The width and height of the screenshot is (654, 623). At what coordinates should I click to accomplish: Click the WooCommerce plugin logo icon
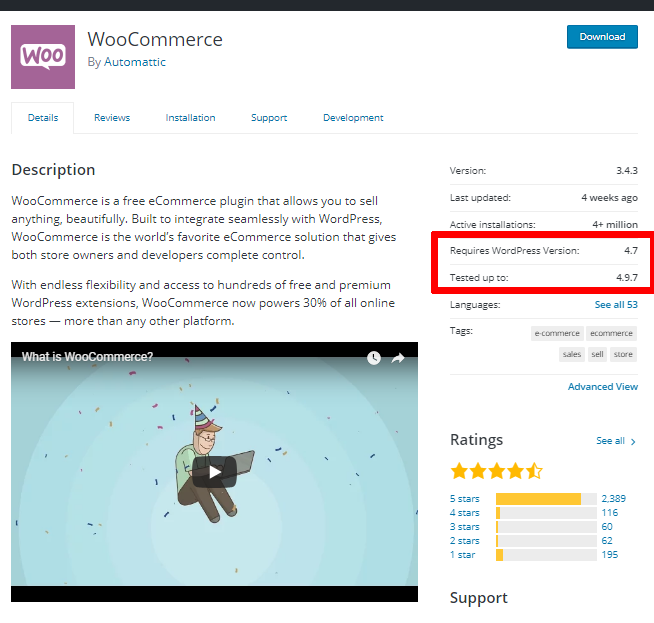click(x=43, y=57)
